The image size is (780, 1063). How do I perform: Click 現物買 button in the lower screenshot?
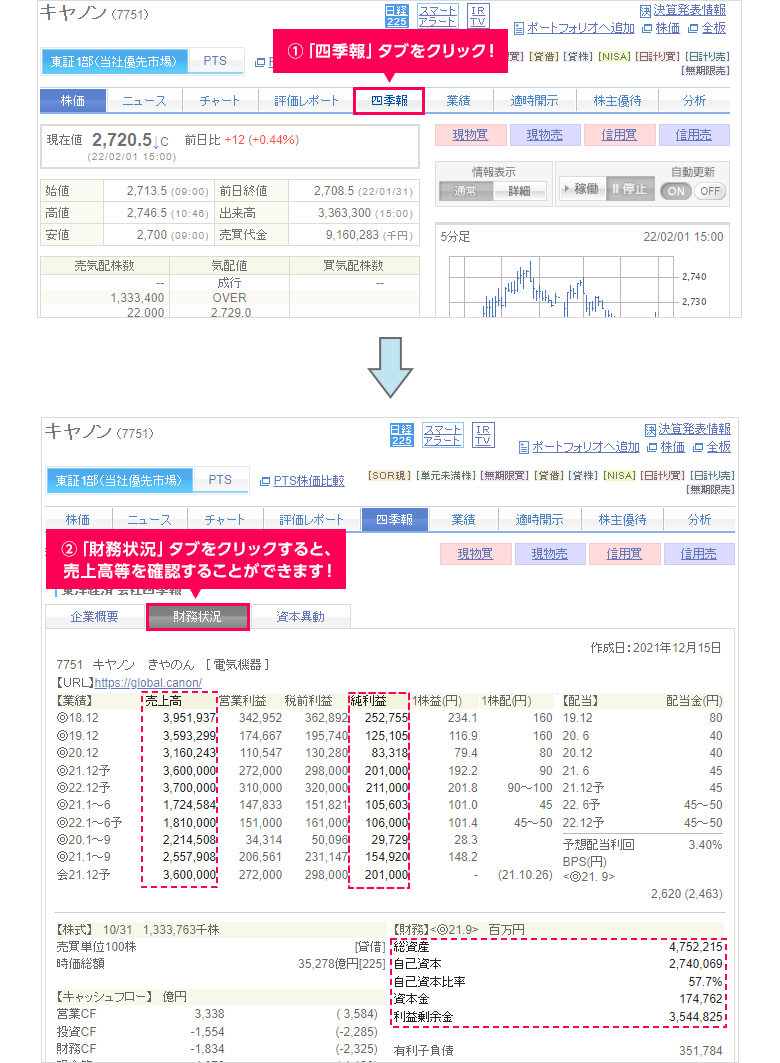pos(475,554)
